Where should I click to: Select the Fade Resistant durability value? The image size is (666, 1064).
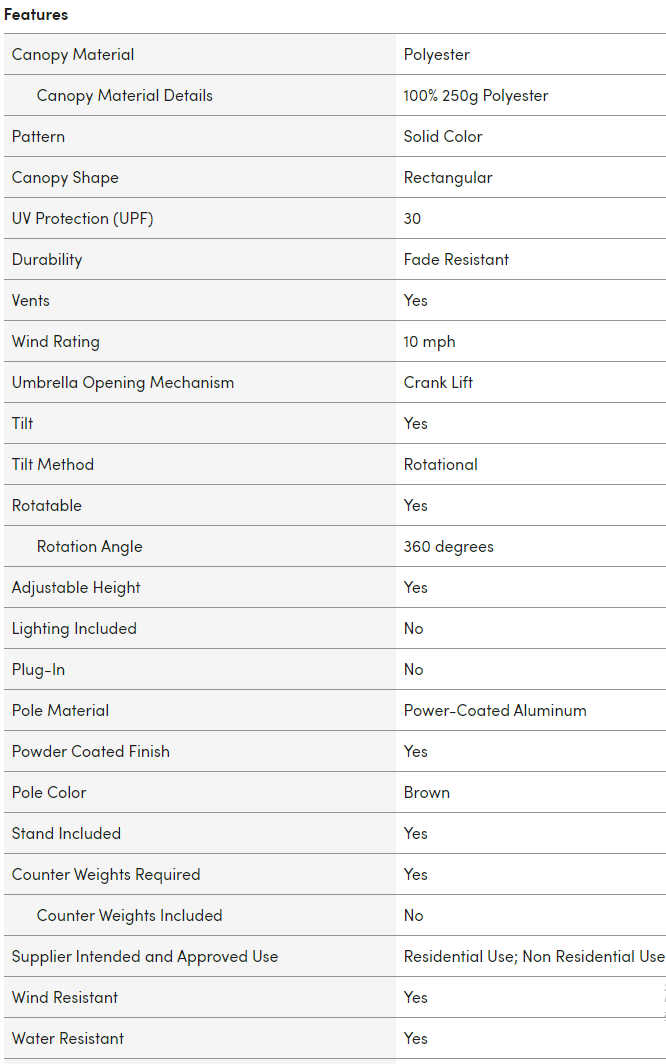point(456,260)
